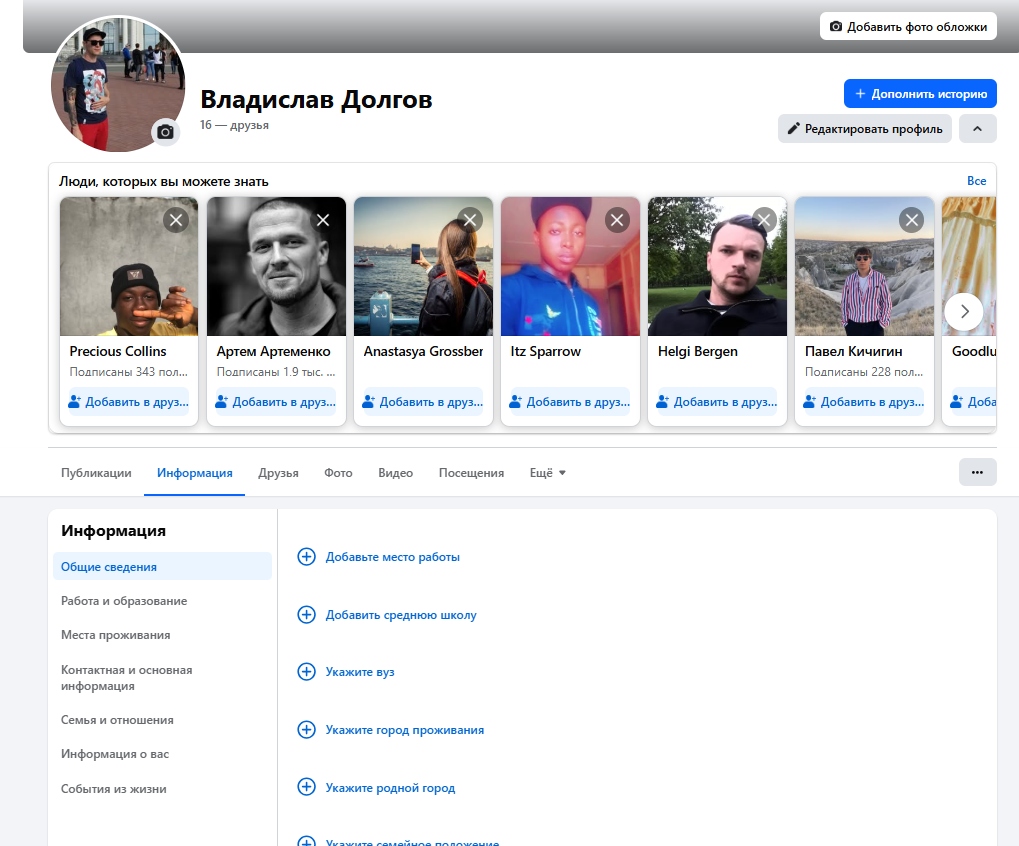The image size is (1019, 846).
Task: Open Артем Артеменко profile photo
Action: pos(276,266)
